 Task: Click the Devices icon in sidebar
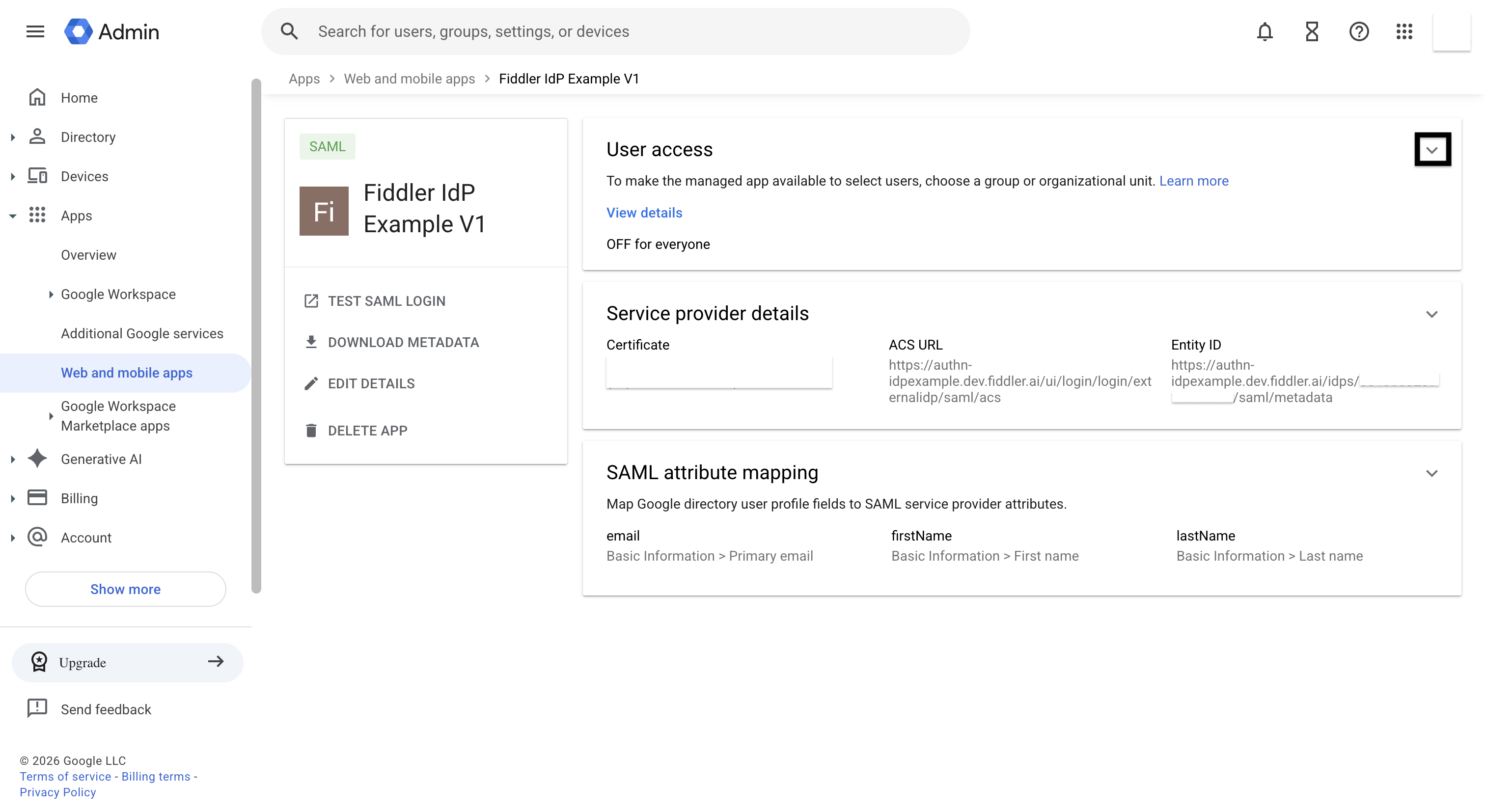37,176
